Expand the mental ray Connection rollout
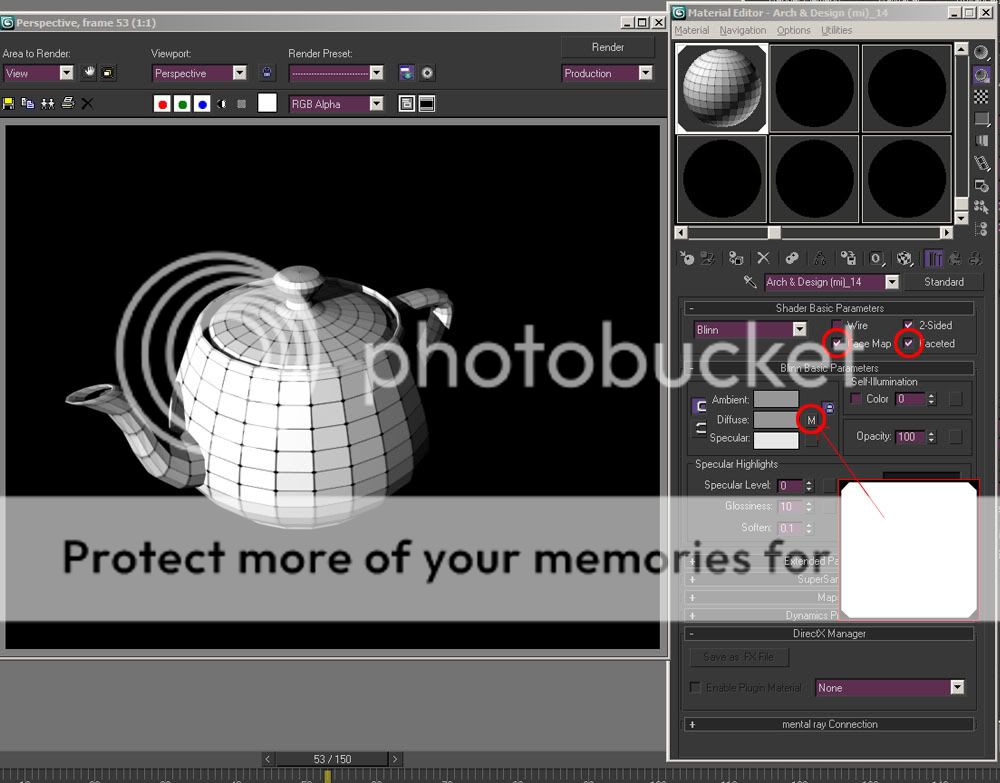 (829, 724)
